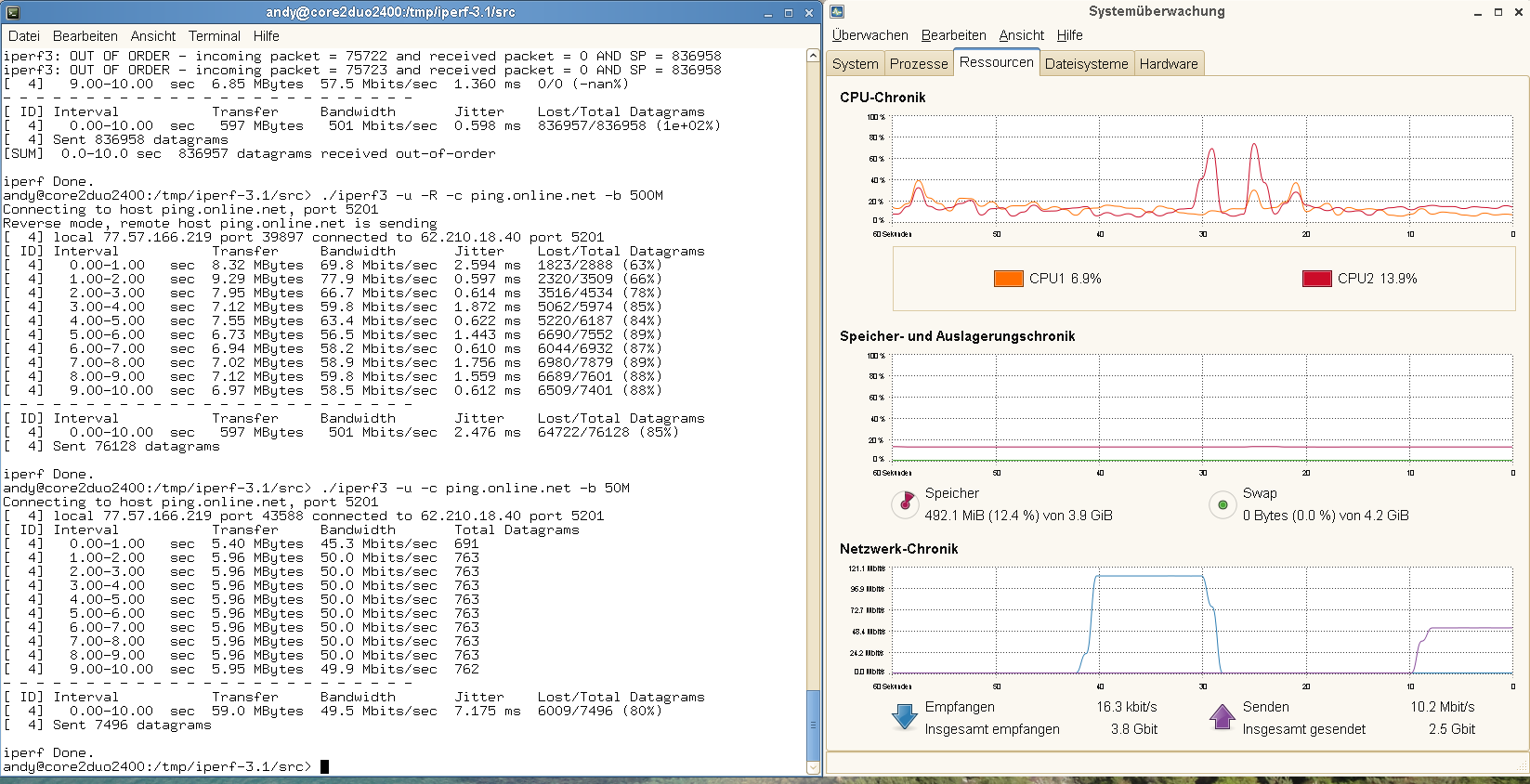Click the '64722/76128 (85%)' lost datagrams value
1530x784 pixels.
coord(608,432)
